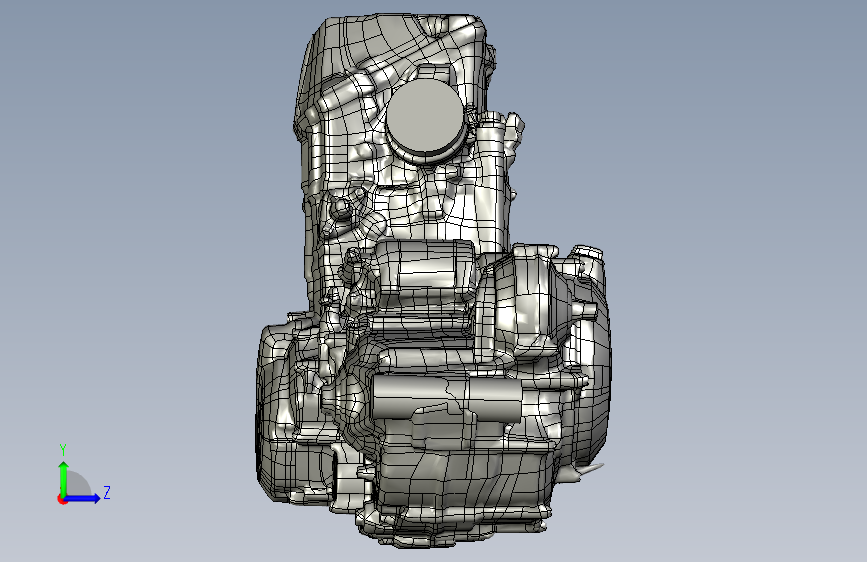Select the round cap face on the engine head
This screenshot has height=562, width=867.
pyautogui.click(x=425, y=114)
